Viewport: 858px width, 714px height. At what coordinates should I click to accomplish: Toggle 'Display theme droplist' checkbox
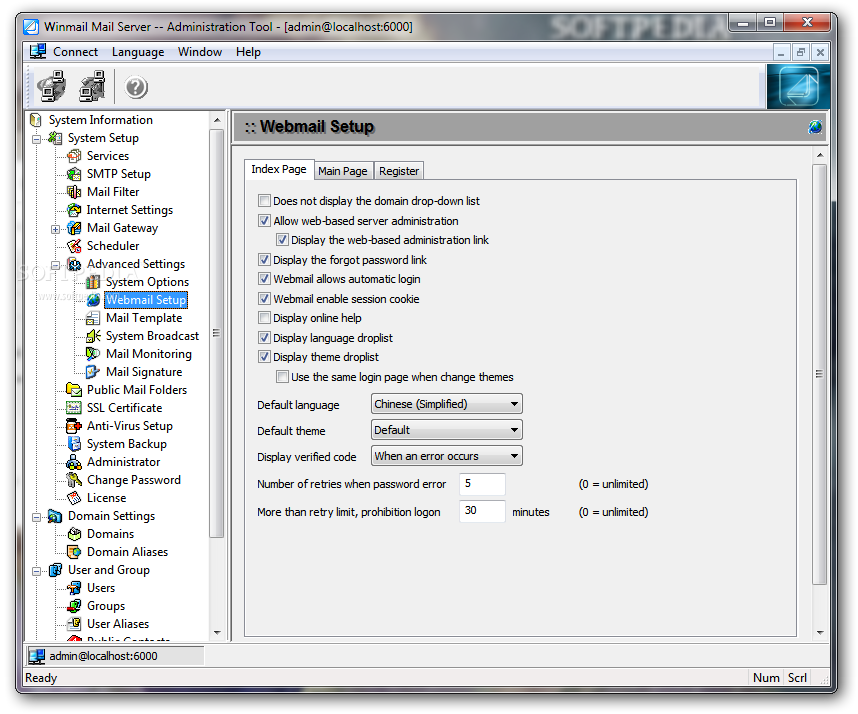[264, 357]
